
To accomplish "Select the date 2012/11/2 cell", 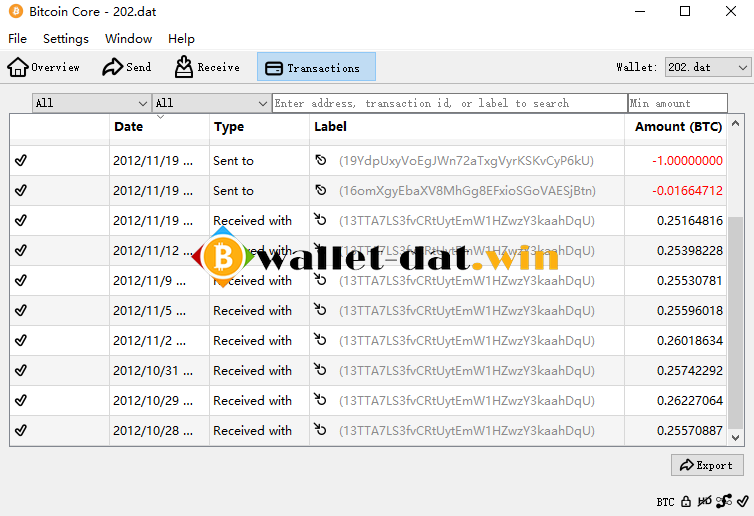I will [159, 340].
